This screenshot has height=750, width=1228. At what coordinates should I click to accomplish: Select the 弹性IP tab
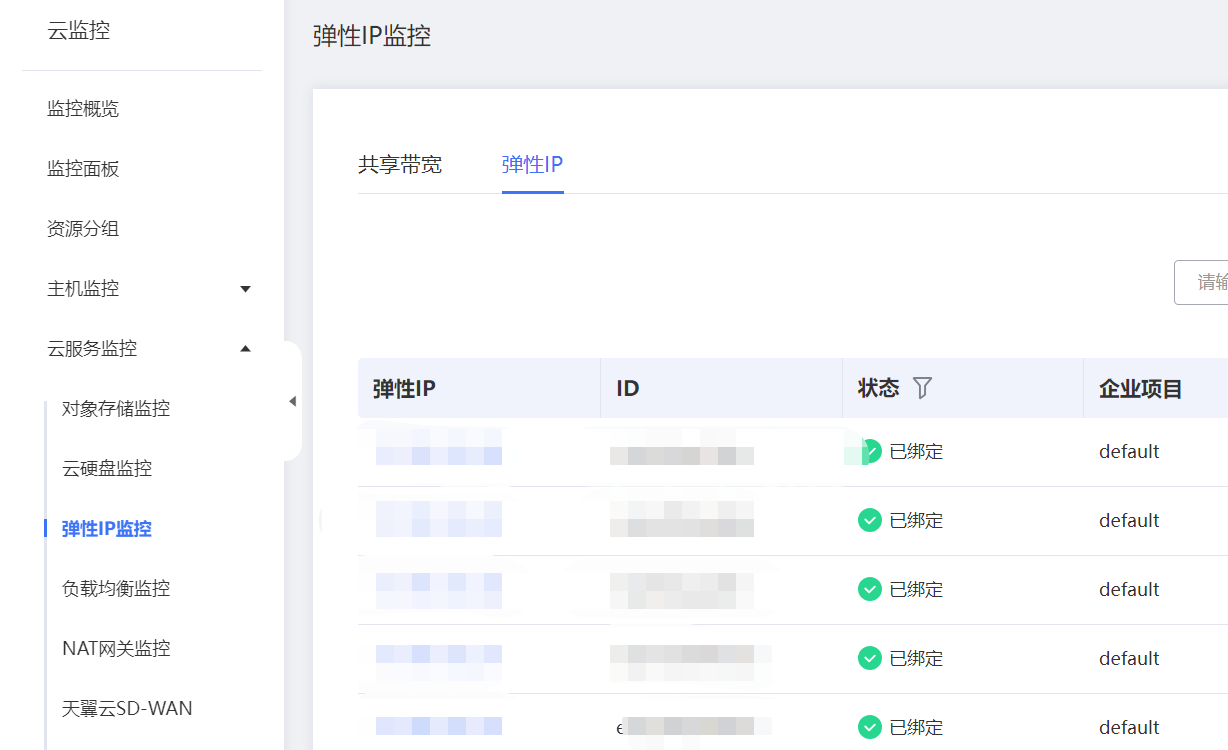(532, 165)
